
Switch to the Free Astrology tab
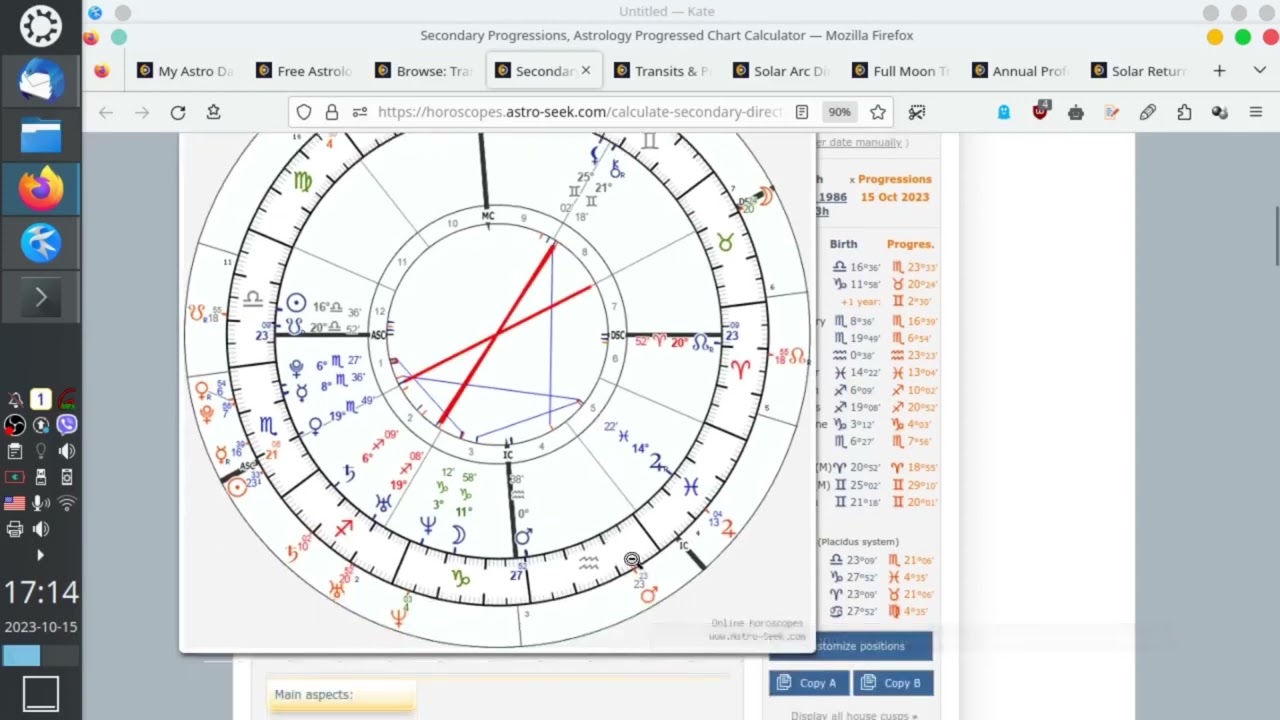[x=304, y=71]
